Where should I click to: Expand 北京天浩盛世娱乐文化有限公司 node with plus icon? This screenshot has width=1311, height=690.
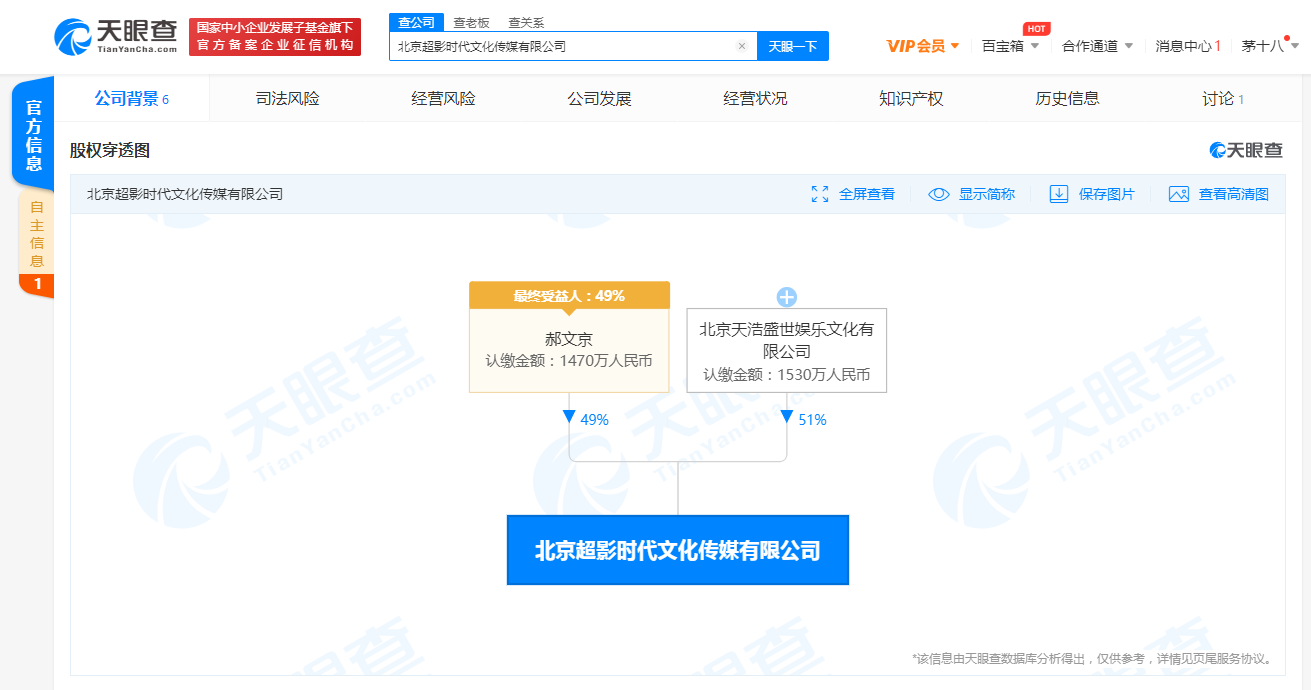(787, 297)
